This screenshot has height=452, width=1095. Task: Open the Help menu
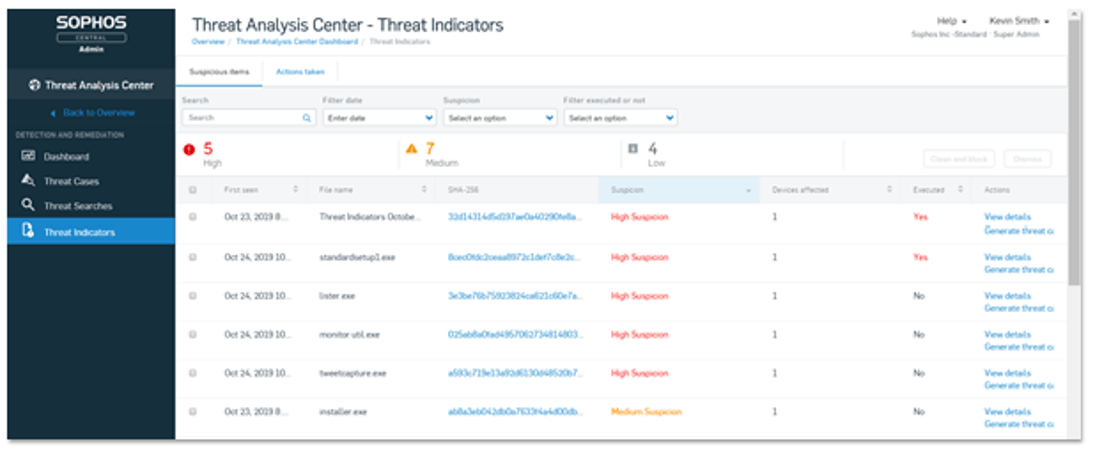click(x=951, y=21)
